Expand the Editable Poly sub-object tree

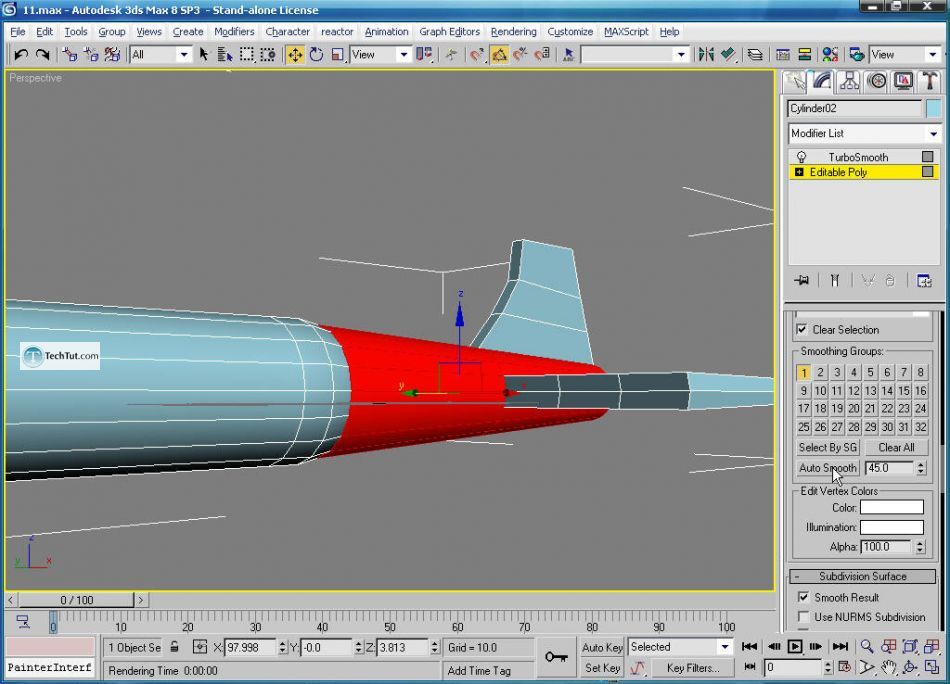[x=799, y=172]
